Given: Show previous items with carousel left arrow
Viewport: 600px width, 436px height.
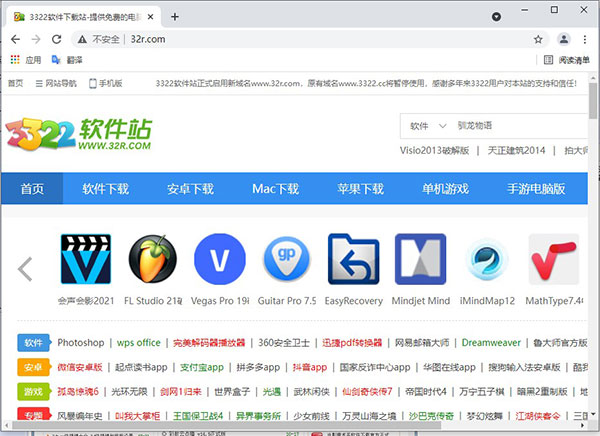Looking at the screenshot, I should [25, 269].
